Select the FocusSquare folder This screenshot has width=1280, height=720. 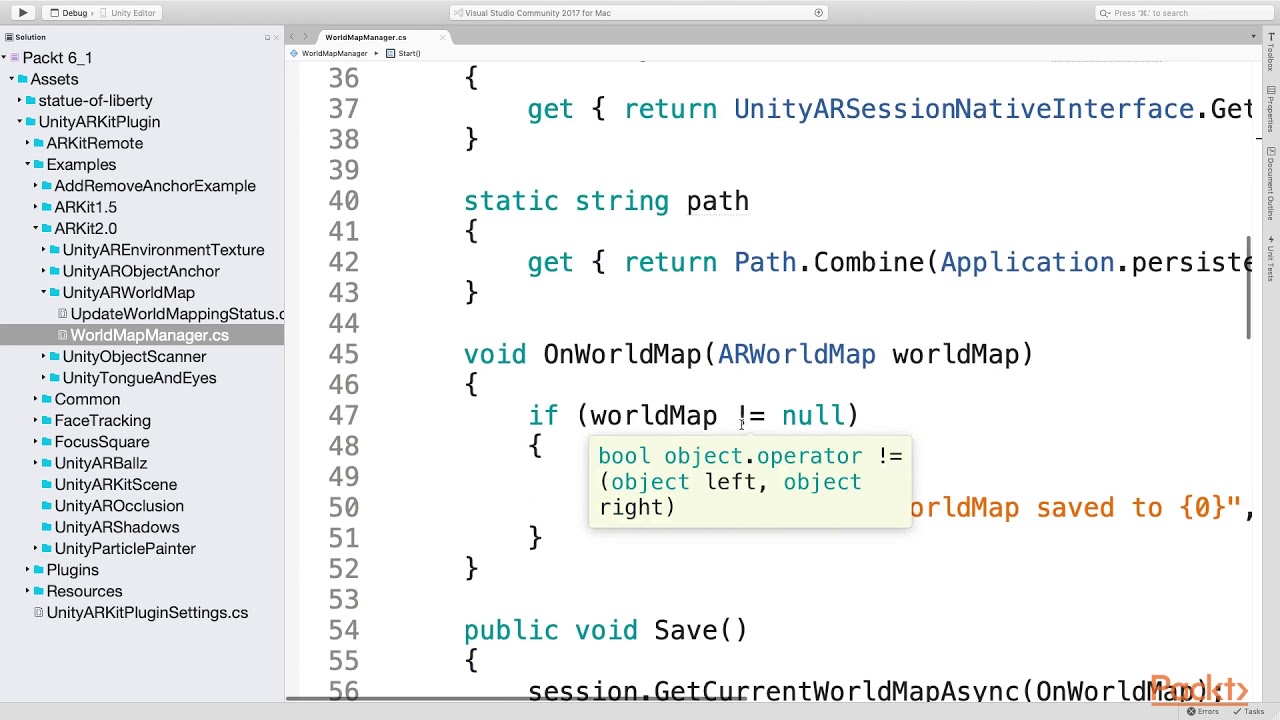coord(101,442)
